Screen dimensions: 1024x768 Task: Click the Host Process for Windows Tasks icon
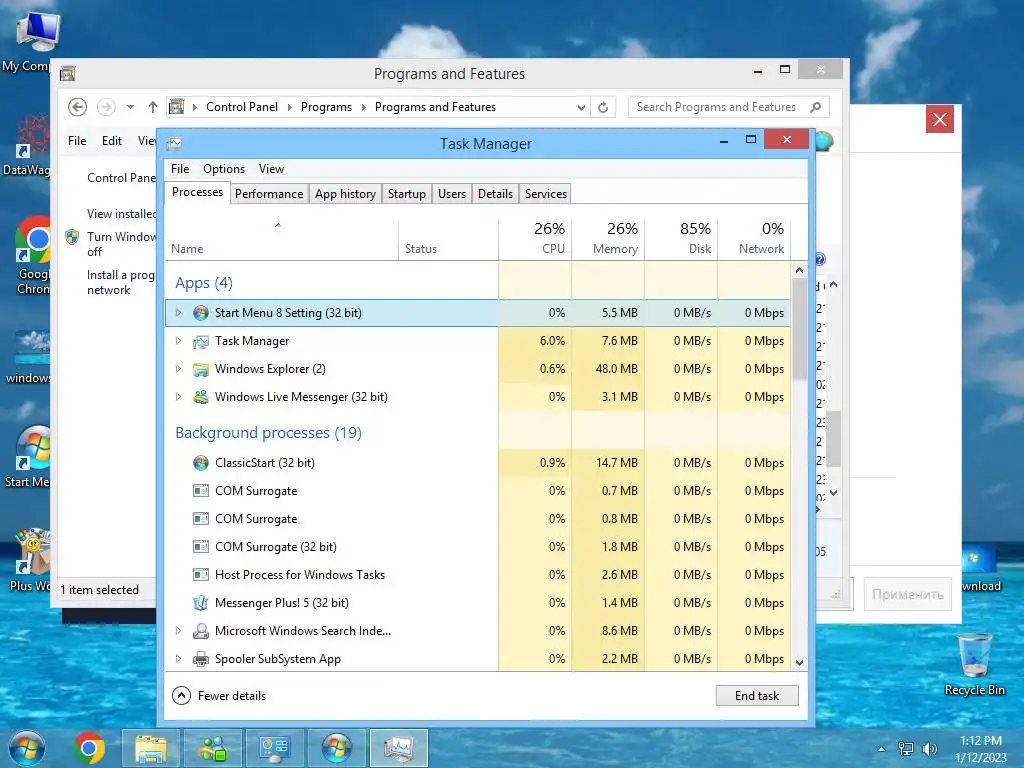[x=200, y=575]
